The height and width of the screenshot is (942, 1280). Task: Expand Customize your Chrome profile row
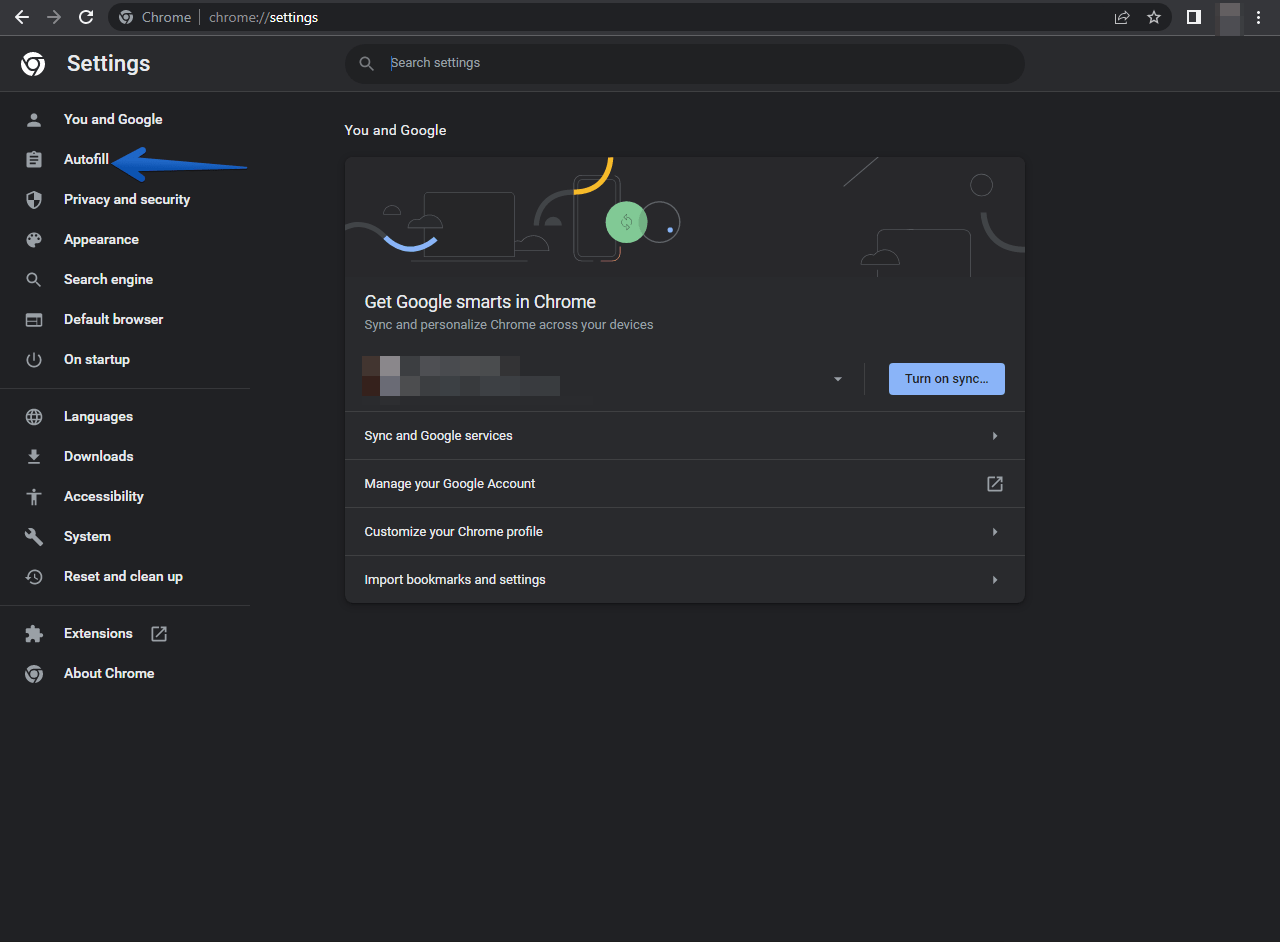coord(994,532)
